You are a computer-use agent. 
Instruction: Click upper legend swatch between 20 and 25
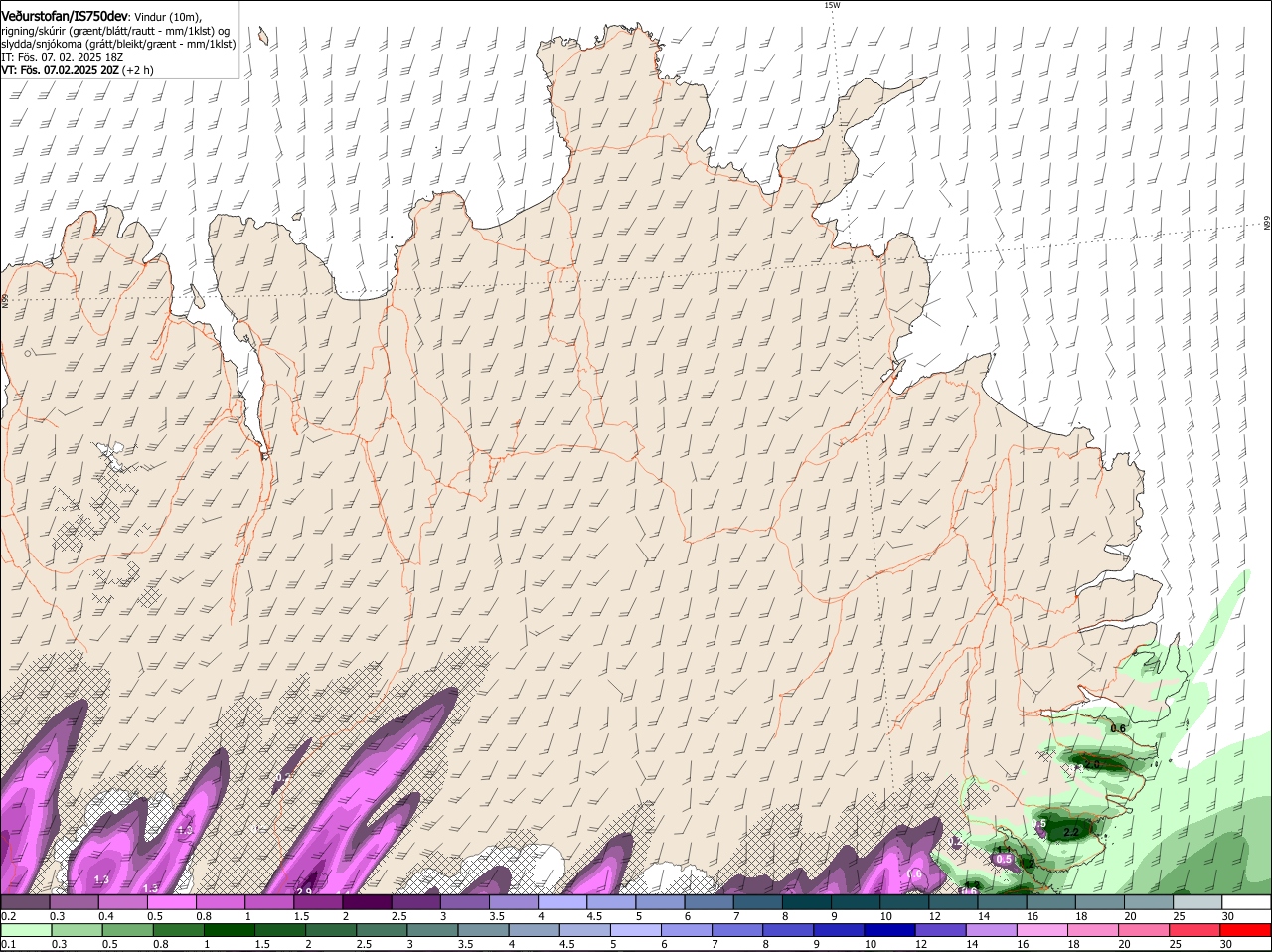point(1149,902)
